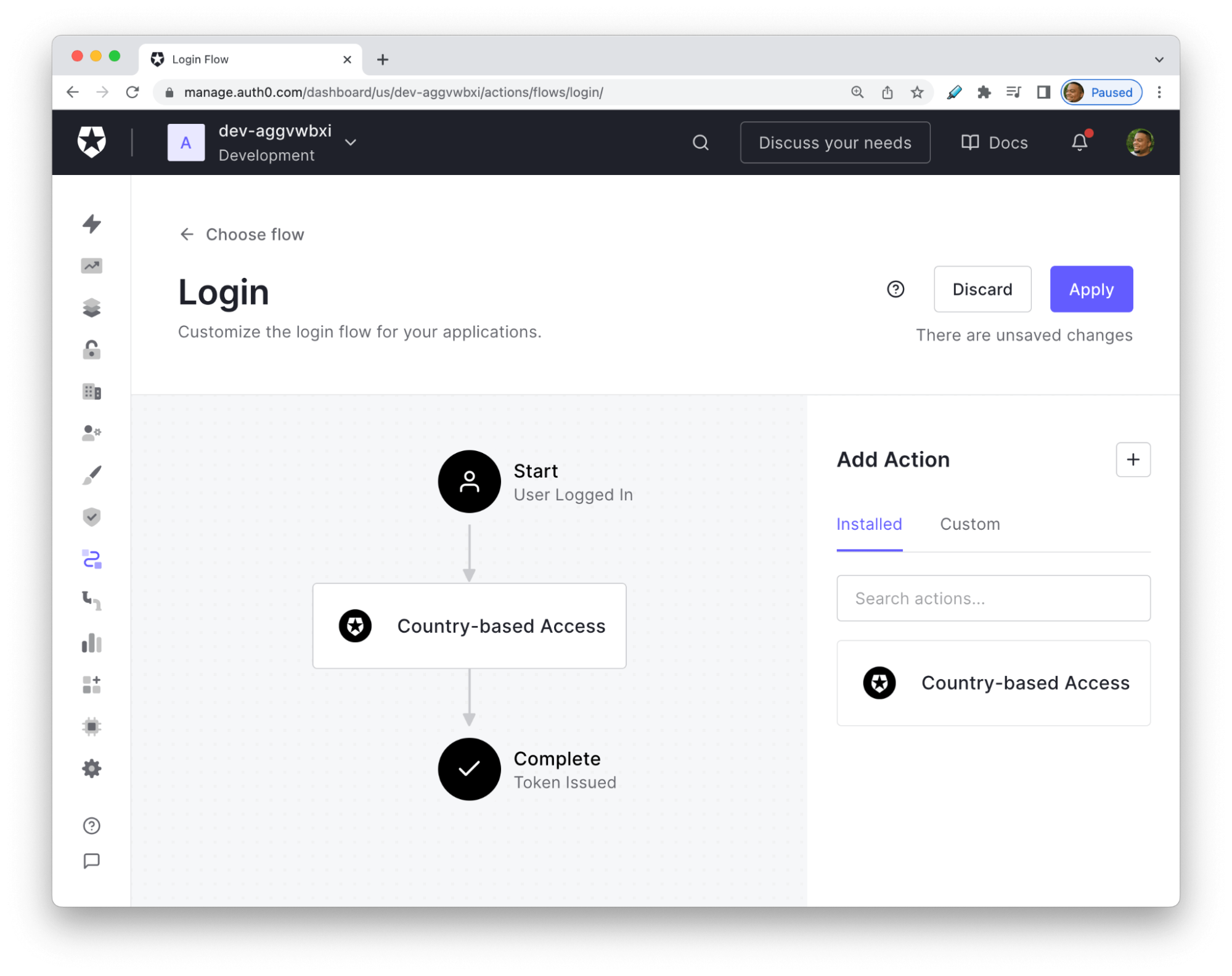This screenshot has height=976, width=1232.
Task: Click the search magnifier icon
Action: pos(701,141)
